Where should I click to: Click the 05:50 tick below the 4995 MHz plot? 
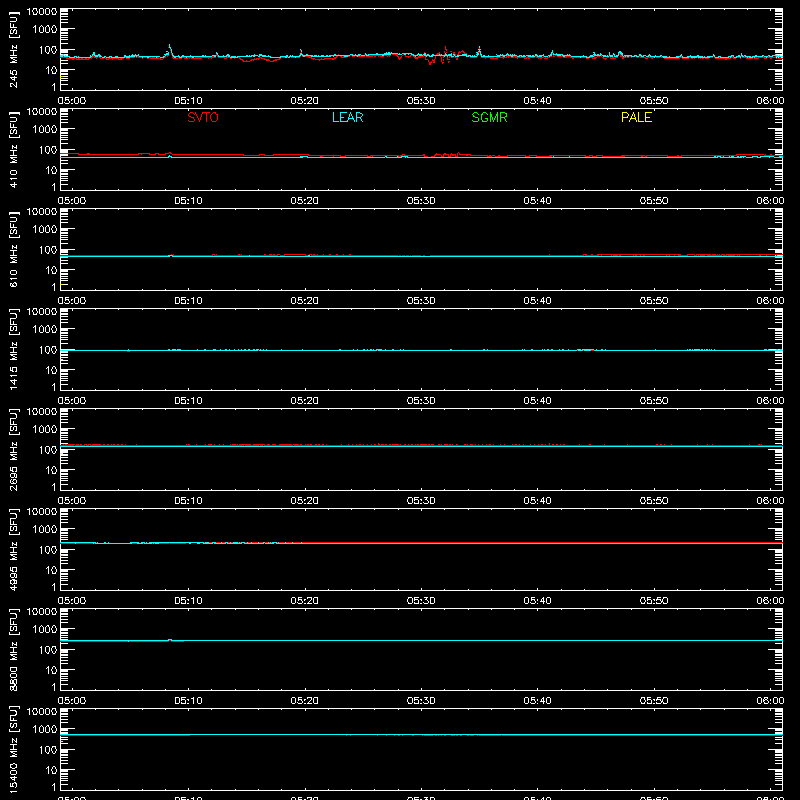pyautogui.click(x=654, y=601)
